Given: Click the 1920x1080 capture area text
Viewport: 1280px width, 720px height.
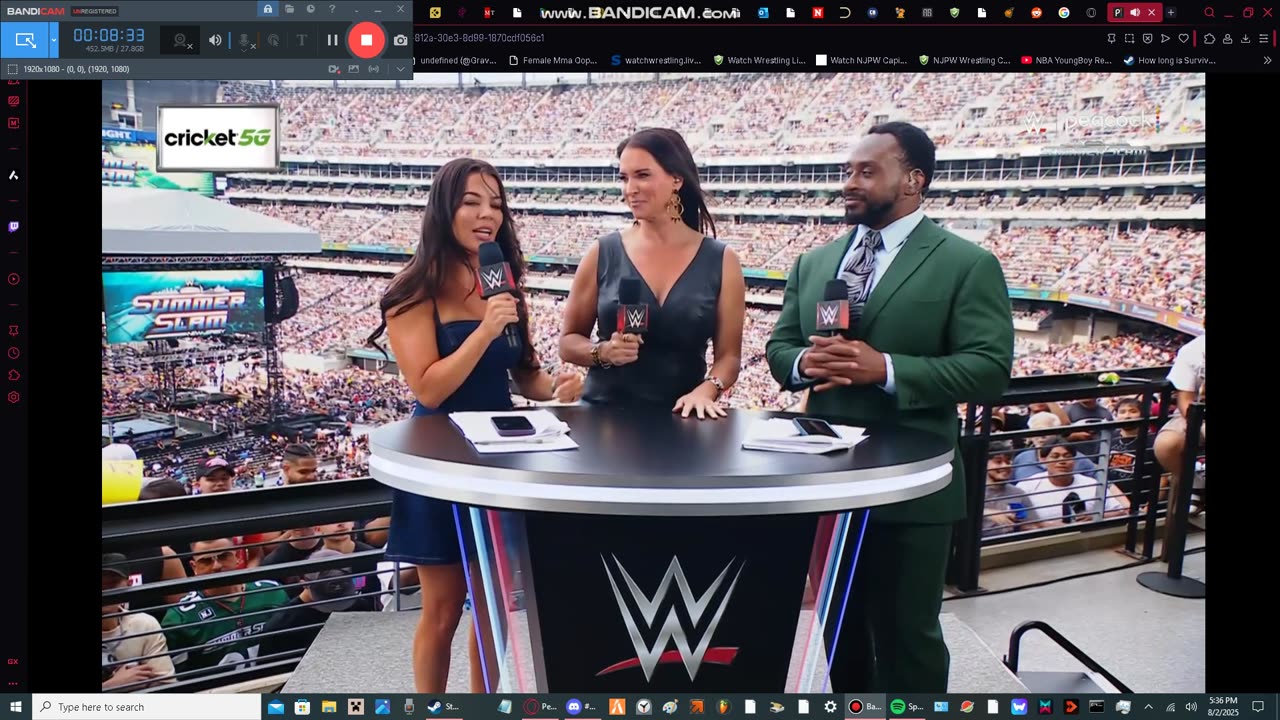Looking at the screenshot, I should pos(75,69).
